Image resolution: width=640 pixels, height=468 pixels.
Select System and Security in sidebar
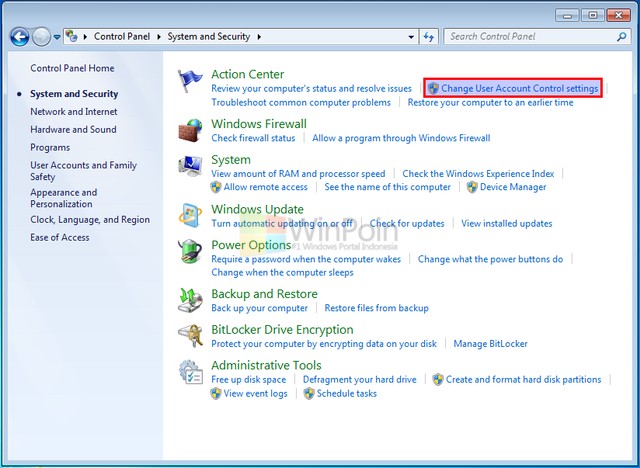74,94
